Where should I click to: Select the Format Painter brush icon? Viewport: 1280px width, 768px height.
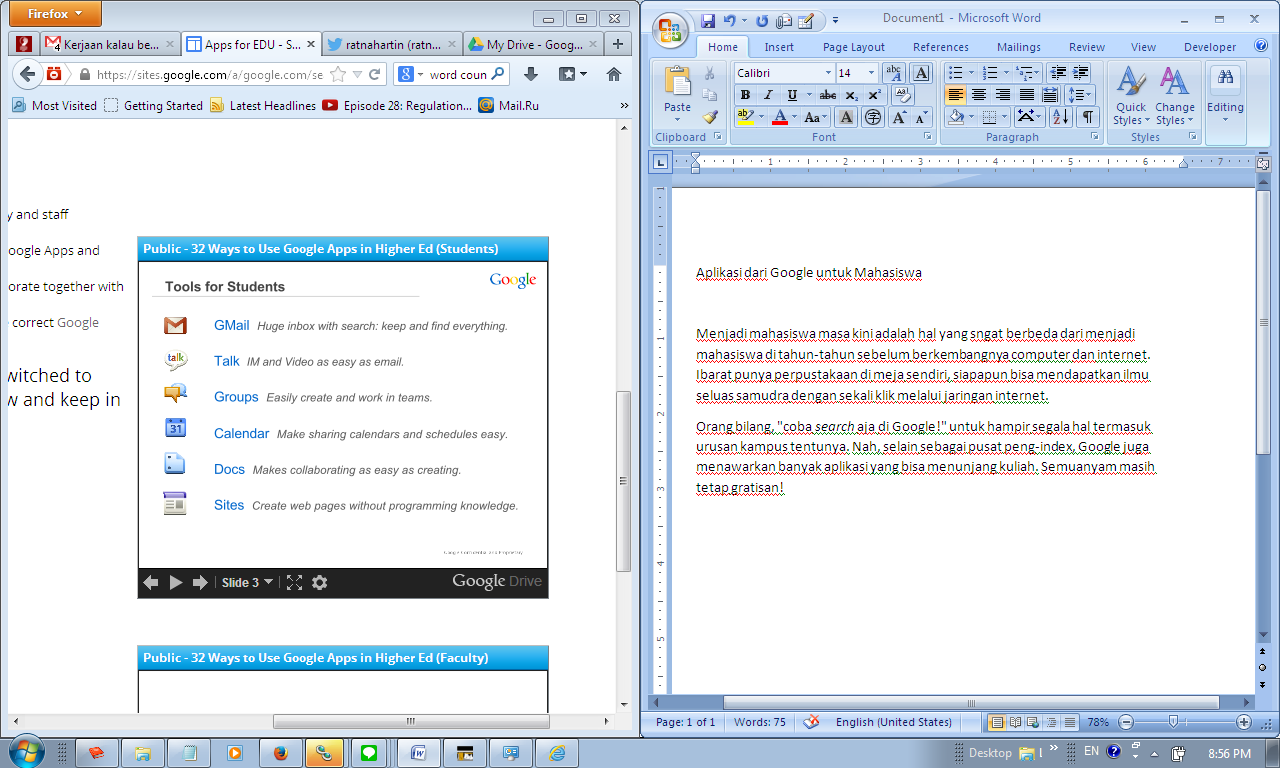tap(709, 116)
